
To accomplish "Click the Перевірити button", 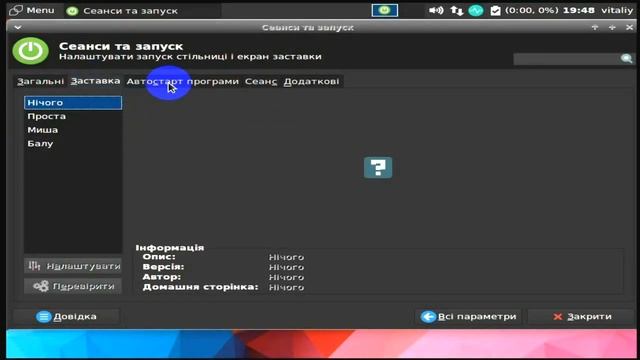I will pos(73,286).
